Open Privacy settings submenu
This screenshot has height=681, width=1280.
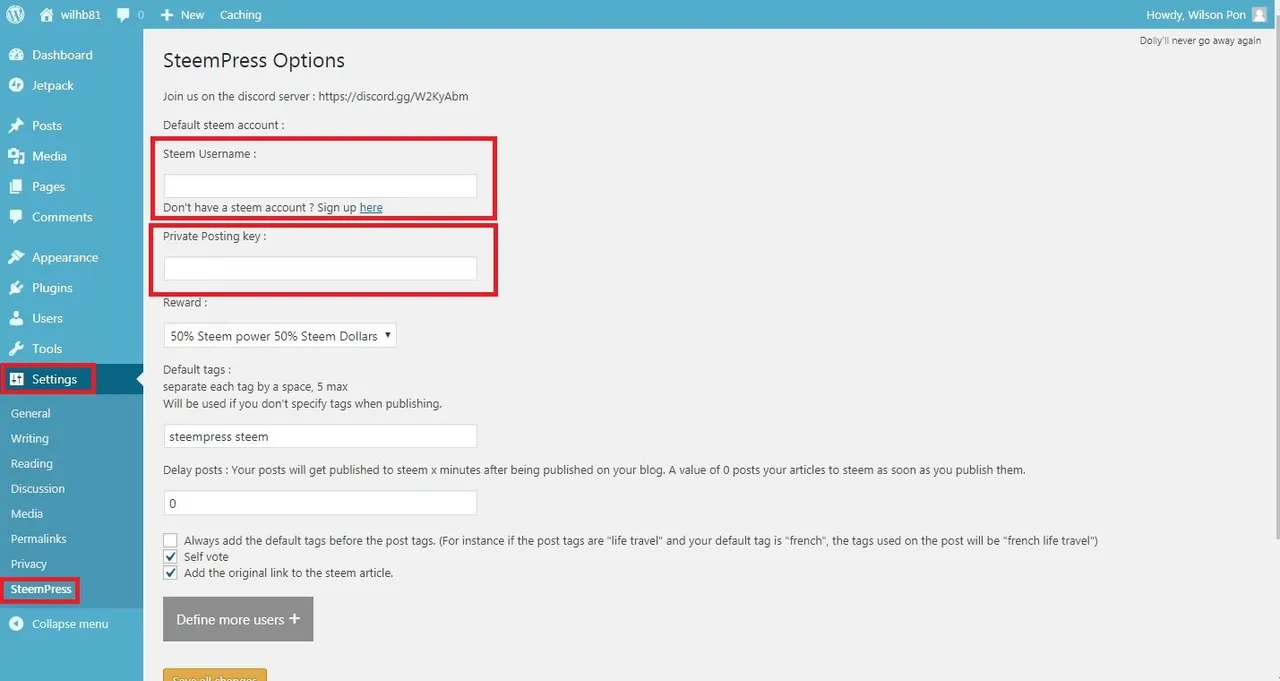[28, 564]
